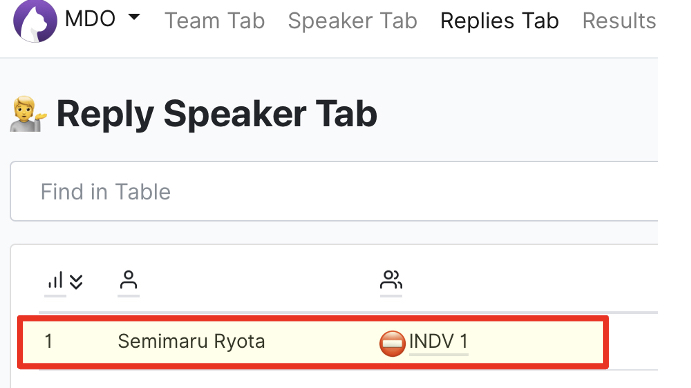The height and width of the screenshot is (388, 691).
Task: Sort by the team people column icon
Action: click(x=391, y=280)
